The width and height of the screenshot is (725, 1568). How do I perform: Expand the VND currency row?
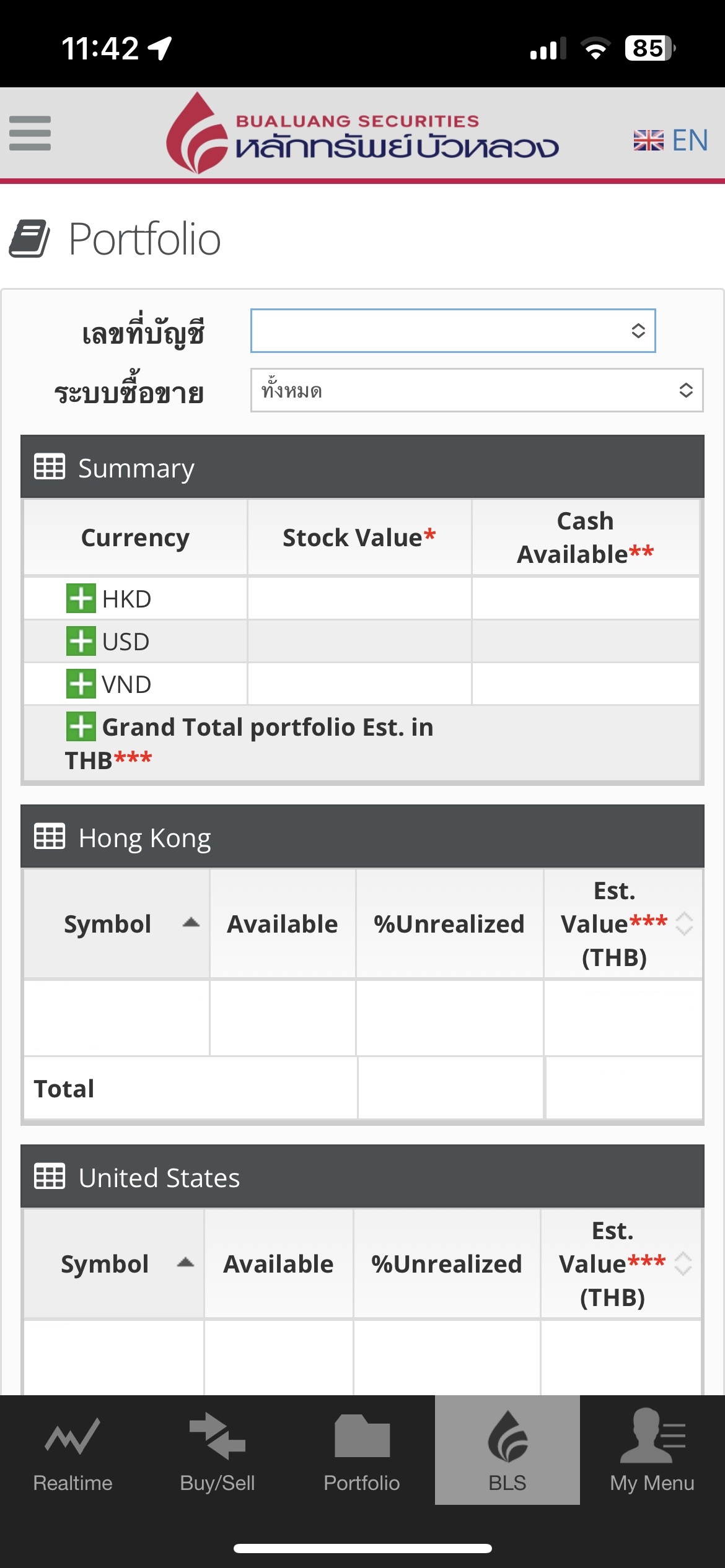point(81,684)
